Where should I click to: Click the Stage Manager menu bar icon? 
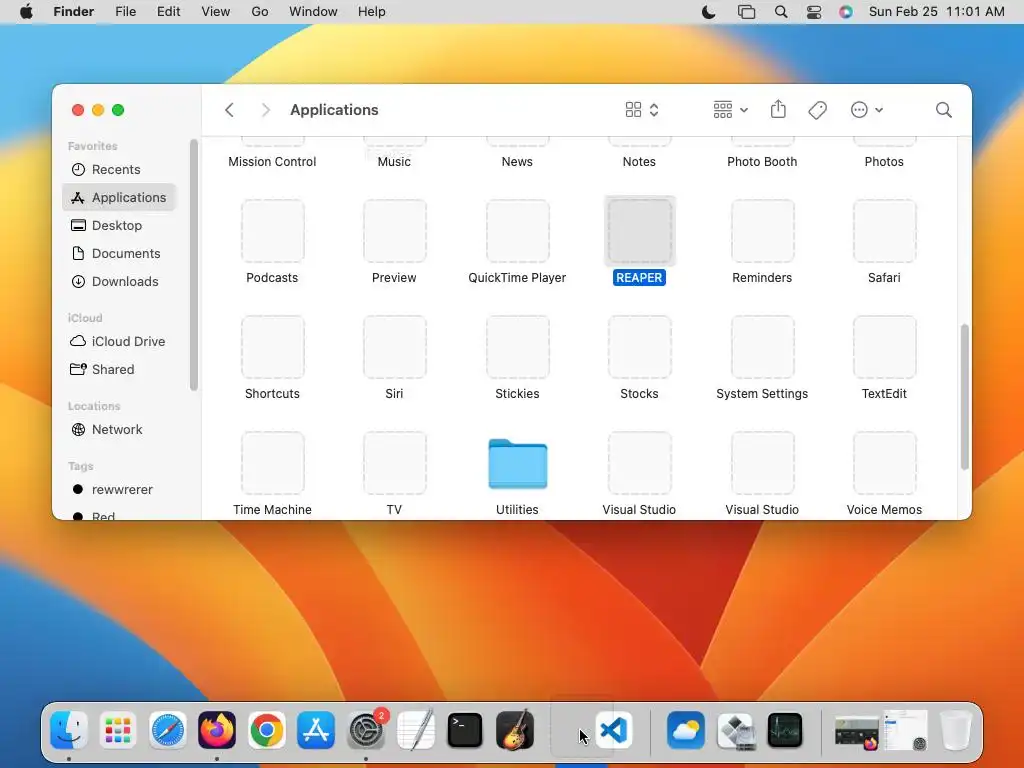point(746,12)
